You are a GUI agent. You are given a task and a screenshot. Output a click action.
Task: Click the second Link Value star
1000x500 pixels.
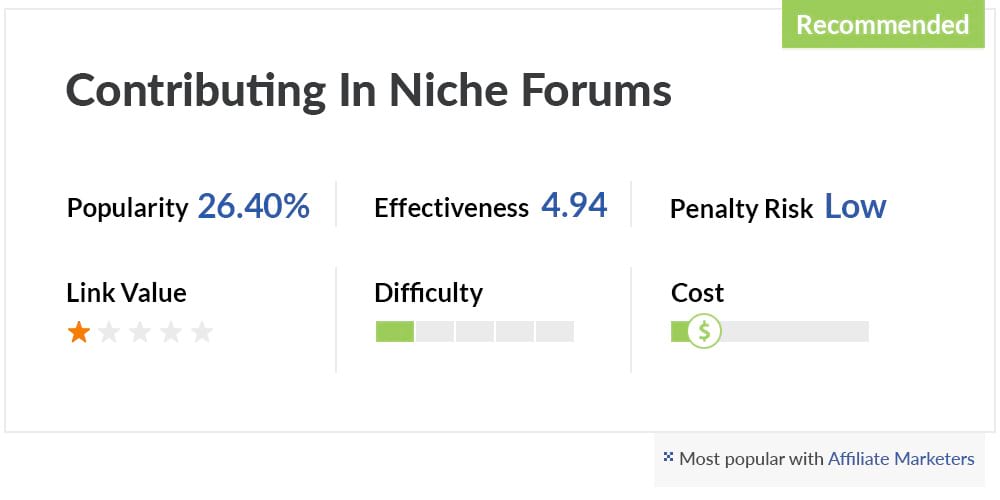(x=109, y=332)
